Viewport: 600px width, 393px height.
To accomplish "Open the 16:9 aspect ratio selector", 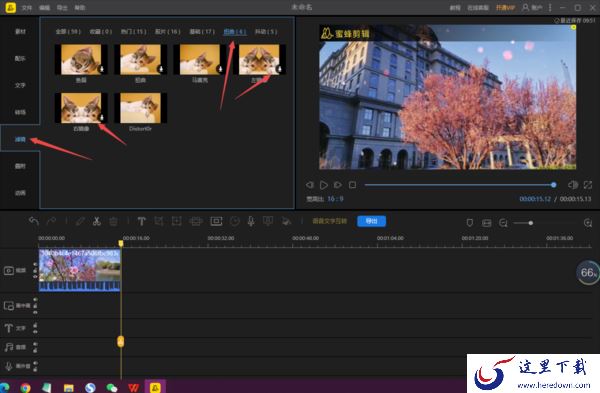I will coord(336,199).
